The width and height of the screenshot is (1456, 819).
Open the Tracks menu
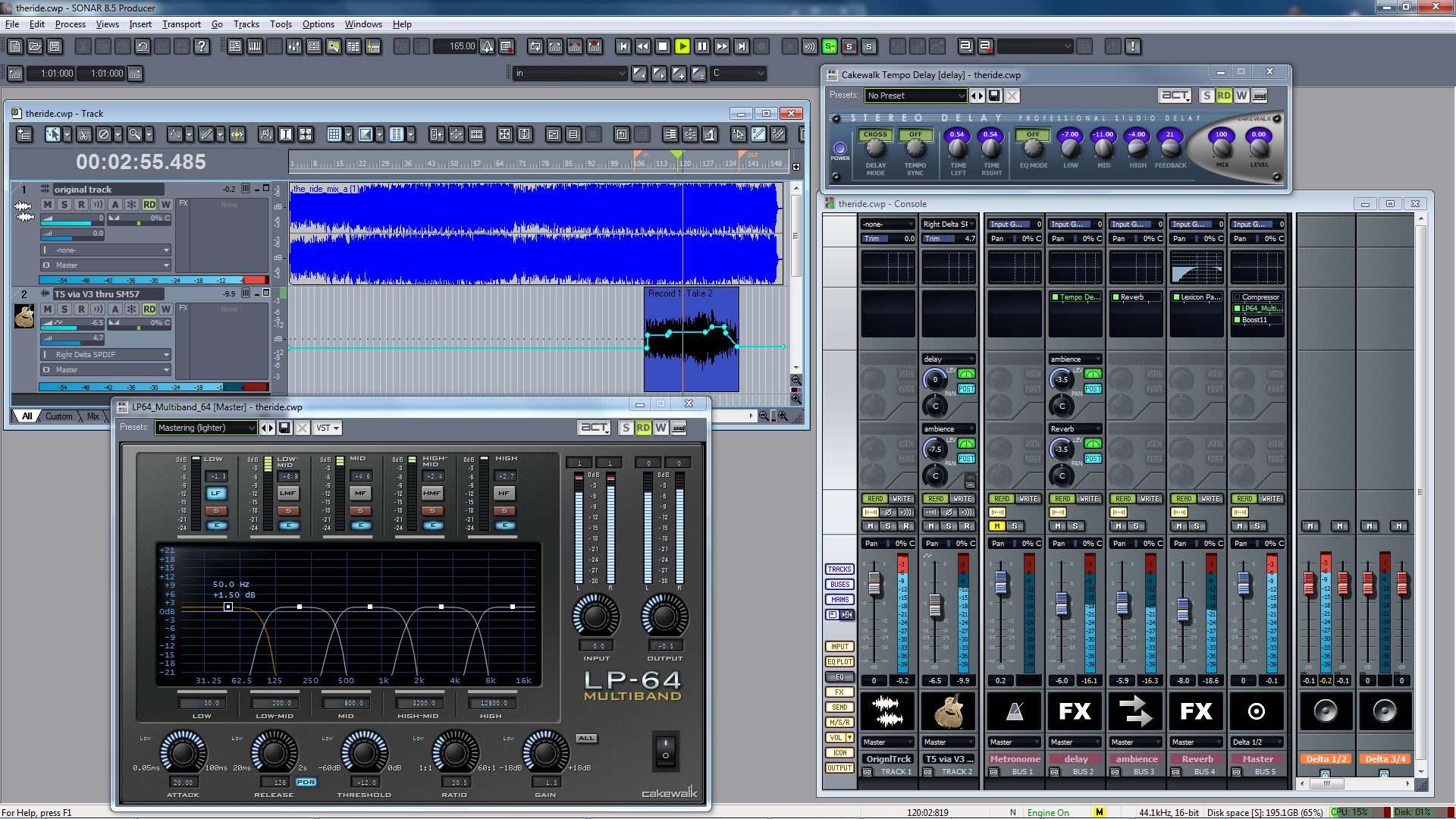point(246,24)
